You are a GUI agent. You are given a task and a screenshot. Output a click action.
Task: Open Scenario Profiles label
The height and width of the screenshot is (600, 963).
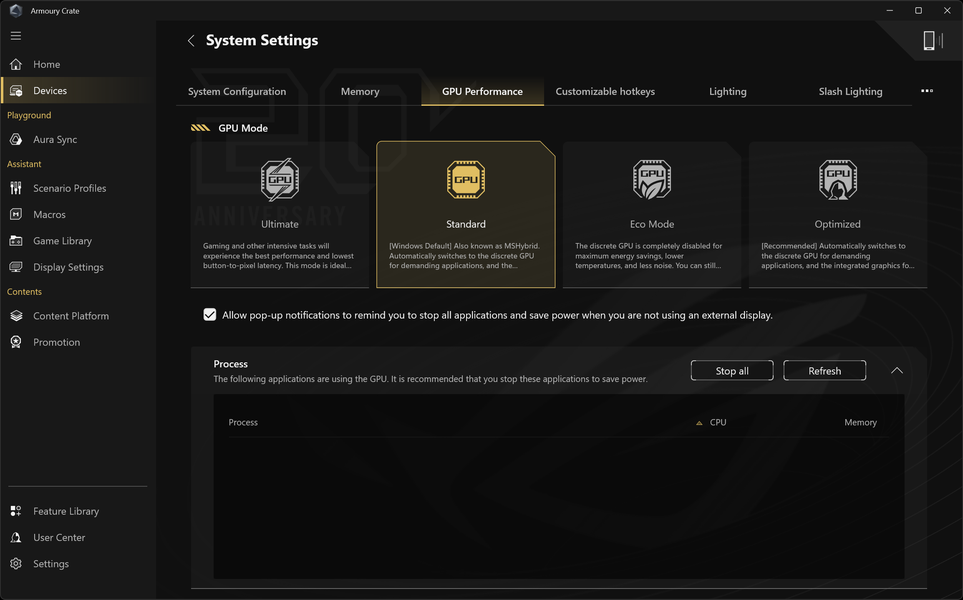[69, 189]
